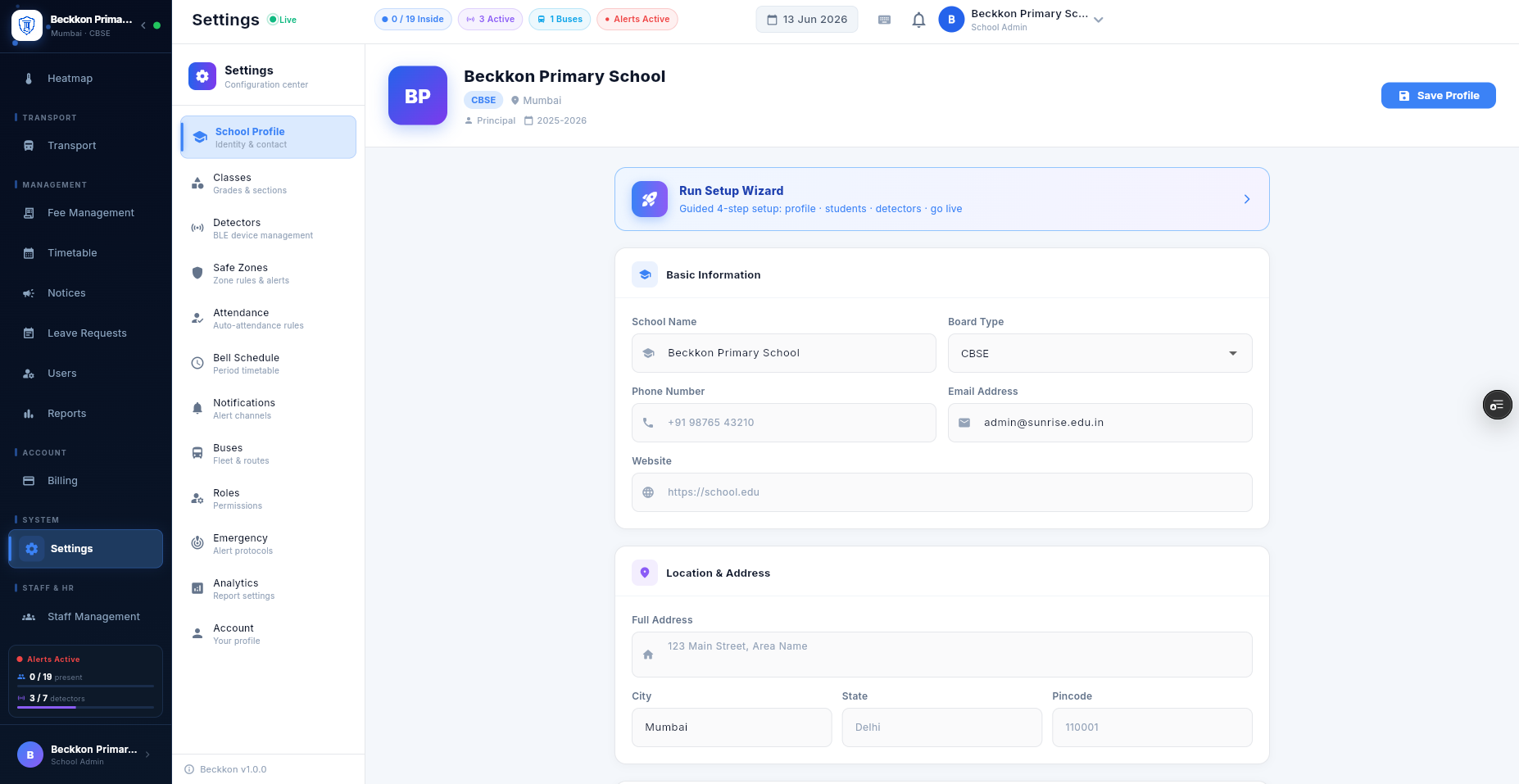Image resolution: width=1519 pixels, height=784 pixels.
Task: Click the Safe Zones shield icon
Action: click(x=197, y=274)
